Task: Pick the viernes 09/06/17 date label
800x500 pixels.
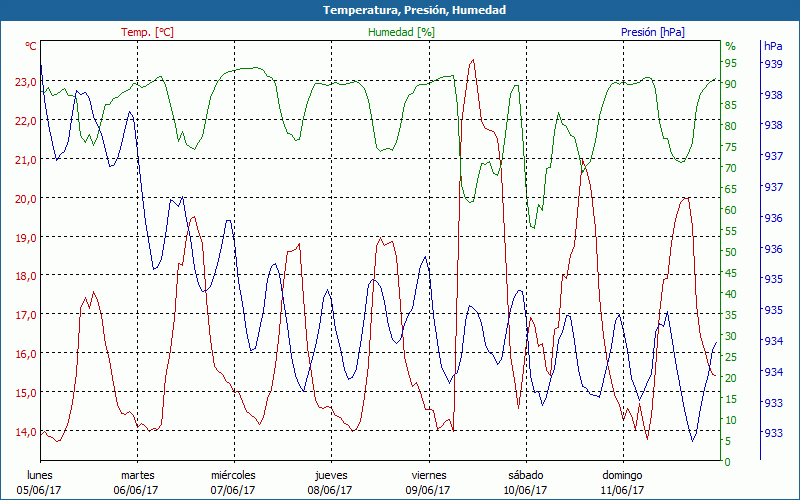Action: [428, 482]
